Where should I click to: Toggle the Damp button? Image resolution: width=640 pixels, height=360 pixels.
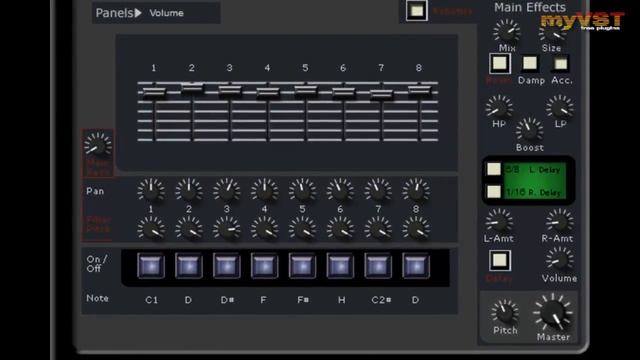(530, 63)
